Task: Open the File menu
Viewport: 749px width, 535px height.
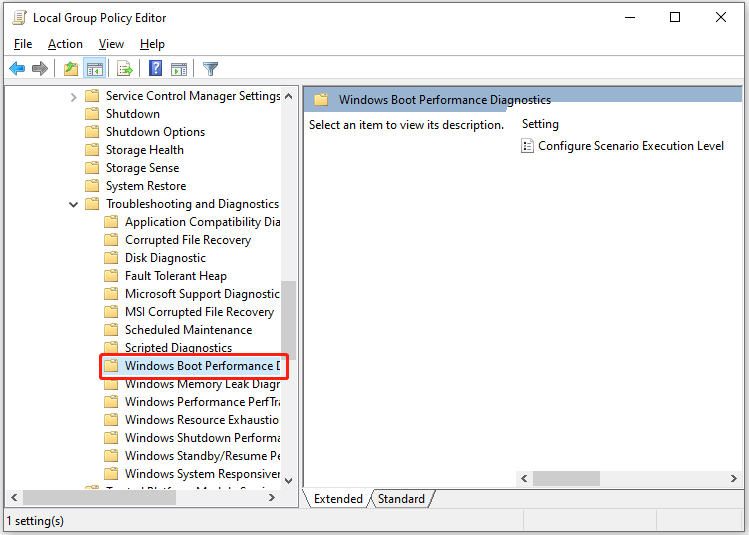Action: point(22,44)
